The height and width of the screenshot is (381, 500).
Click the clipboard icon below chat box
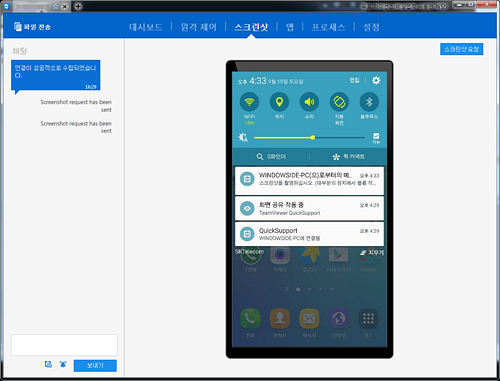[x=48, y=364]
